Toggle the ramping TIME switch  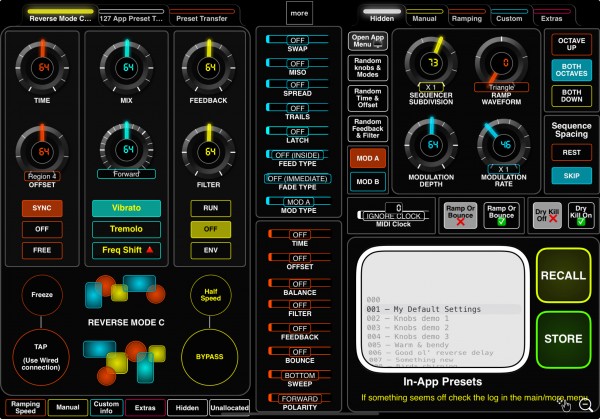pyautogui.click(x=300, y=235)
